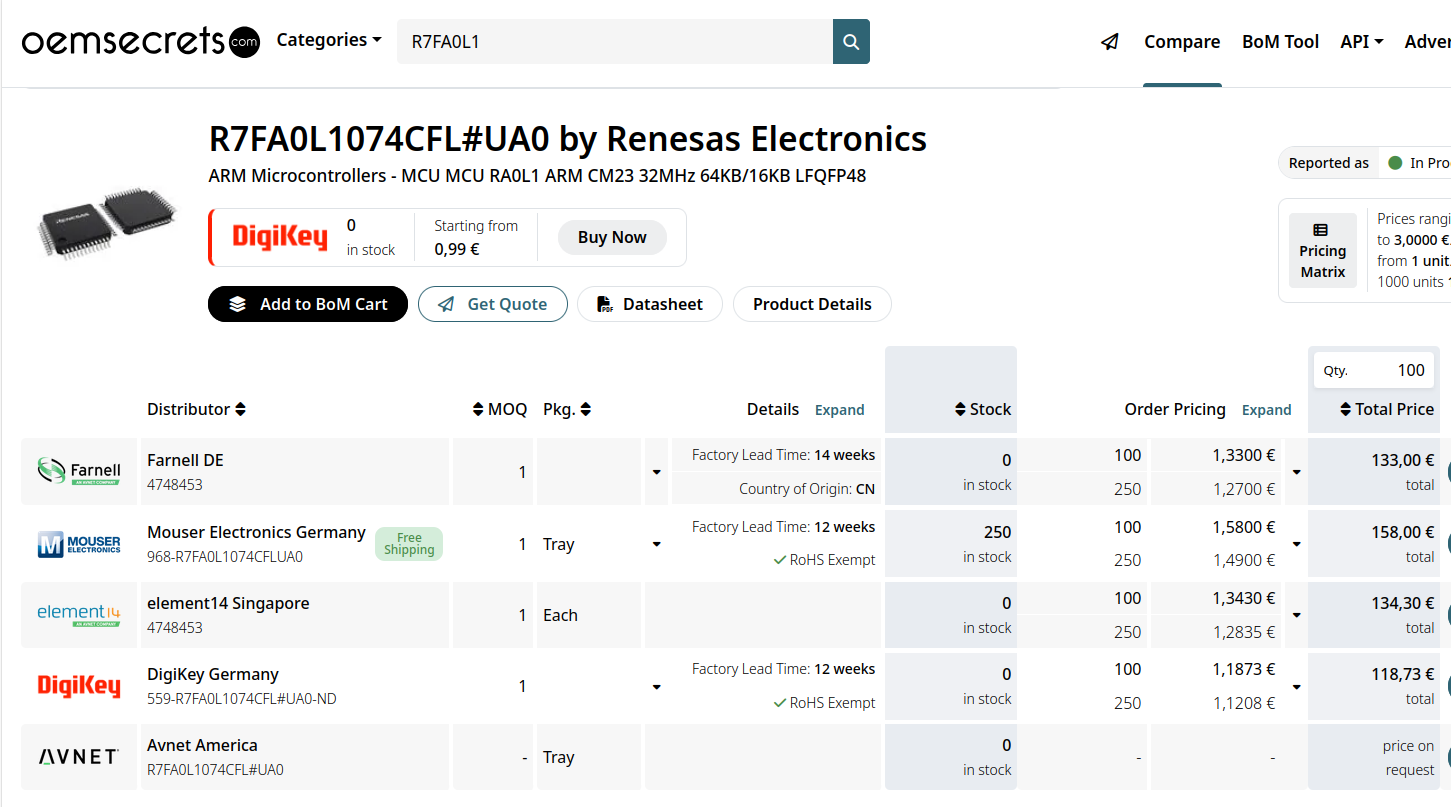Click the Buy Now button

coord(612,237)
